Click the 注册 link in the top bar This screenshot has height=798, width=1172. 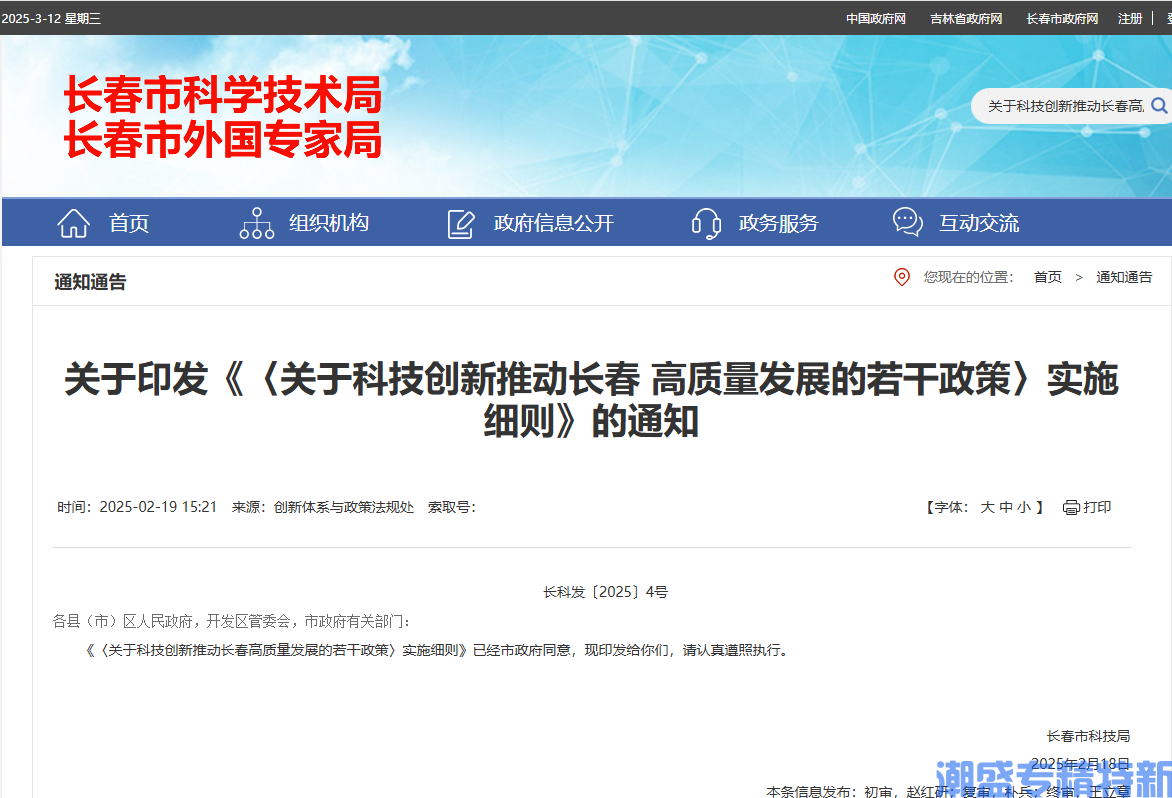(1129, 18)
